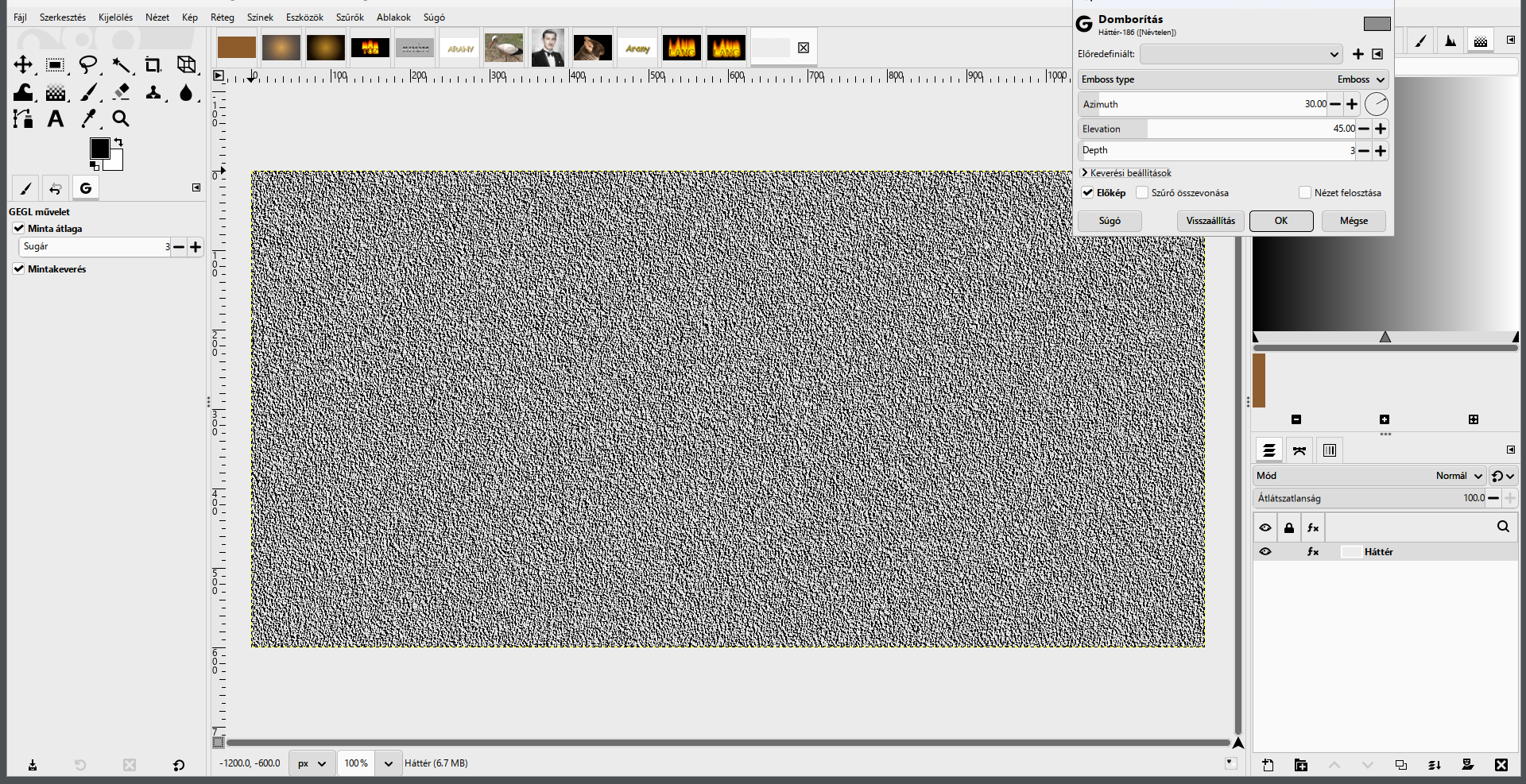The width and height of the screenshot is (1526, 784).
Task: Delete layer icon in layers panel
Action: tap(1501, 765)
